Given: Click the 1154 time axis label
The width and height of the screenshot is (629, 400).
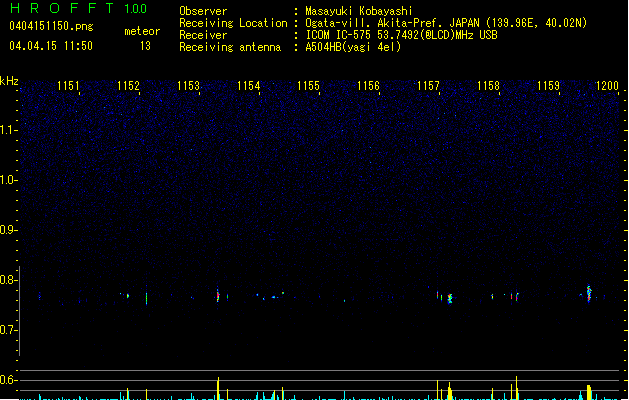Looking at the screenshot, I should click(249, 85).
